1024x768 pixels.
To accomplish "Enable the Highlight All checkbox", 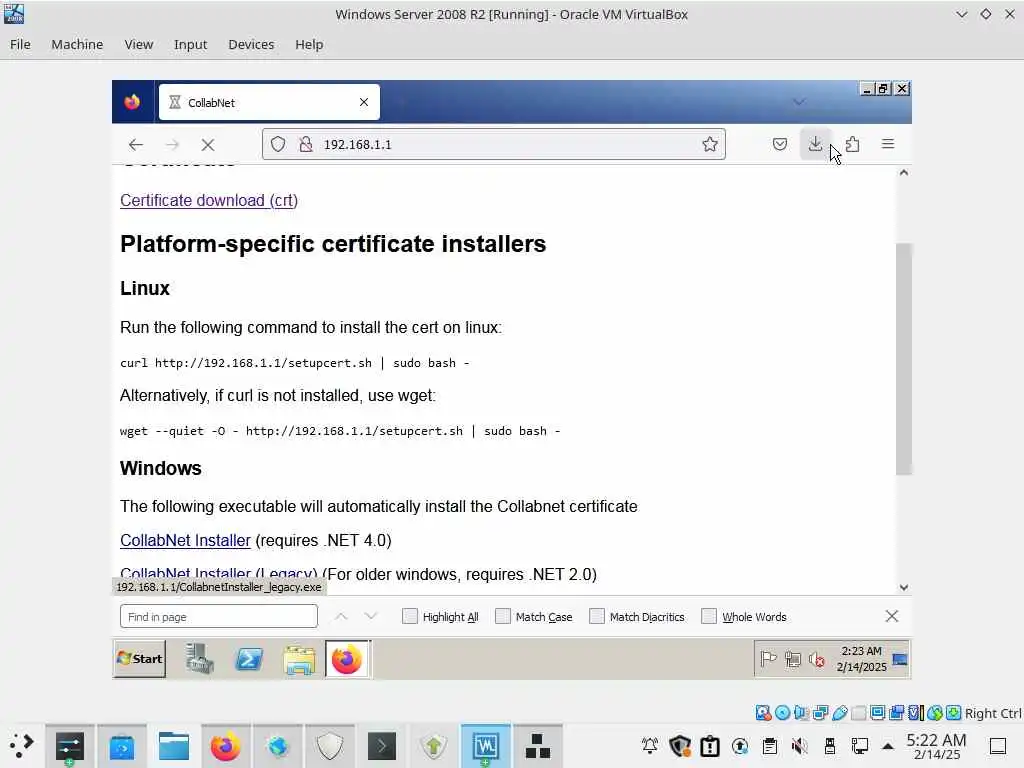I will point(410,616).
